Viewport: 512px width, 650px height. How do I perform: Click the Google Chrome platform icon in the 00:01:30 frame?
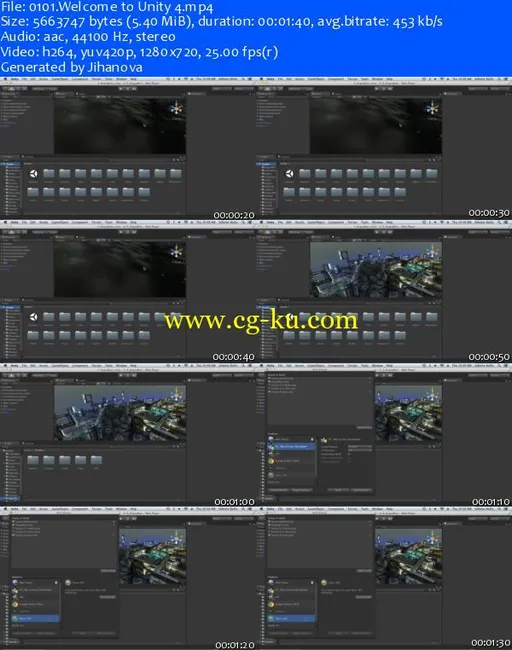click(x=271, y=604)
